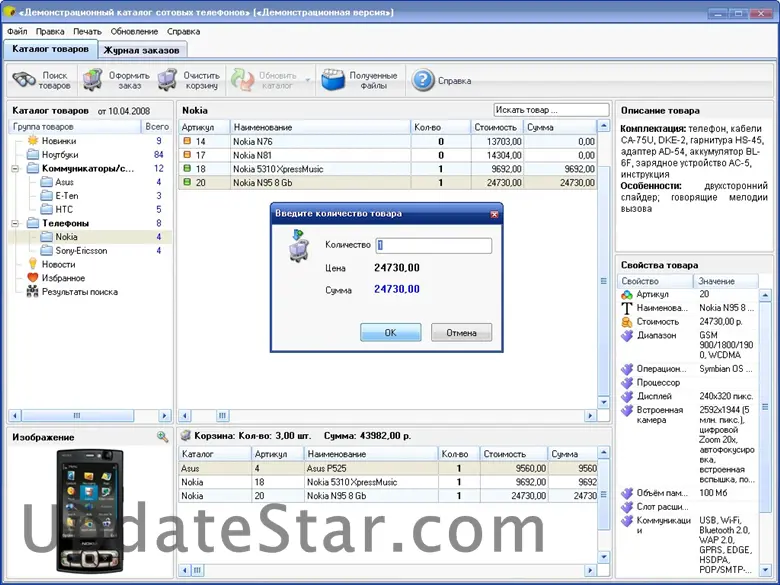Image resolution: width=780 pixels, height=585 pixels.
Task: Select the Asus P525 row in basket
Action: click(388, 468)
